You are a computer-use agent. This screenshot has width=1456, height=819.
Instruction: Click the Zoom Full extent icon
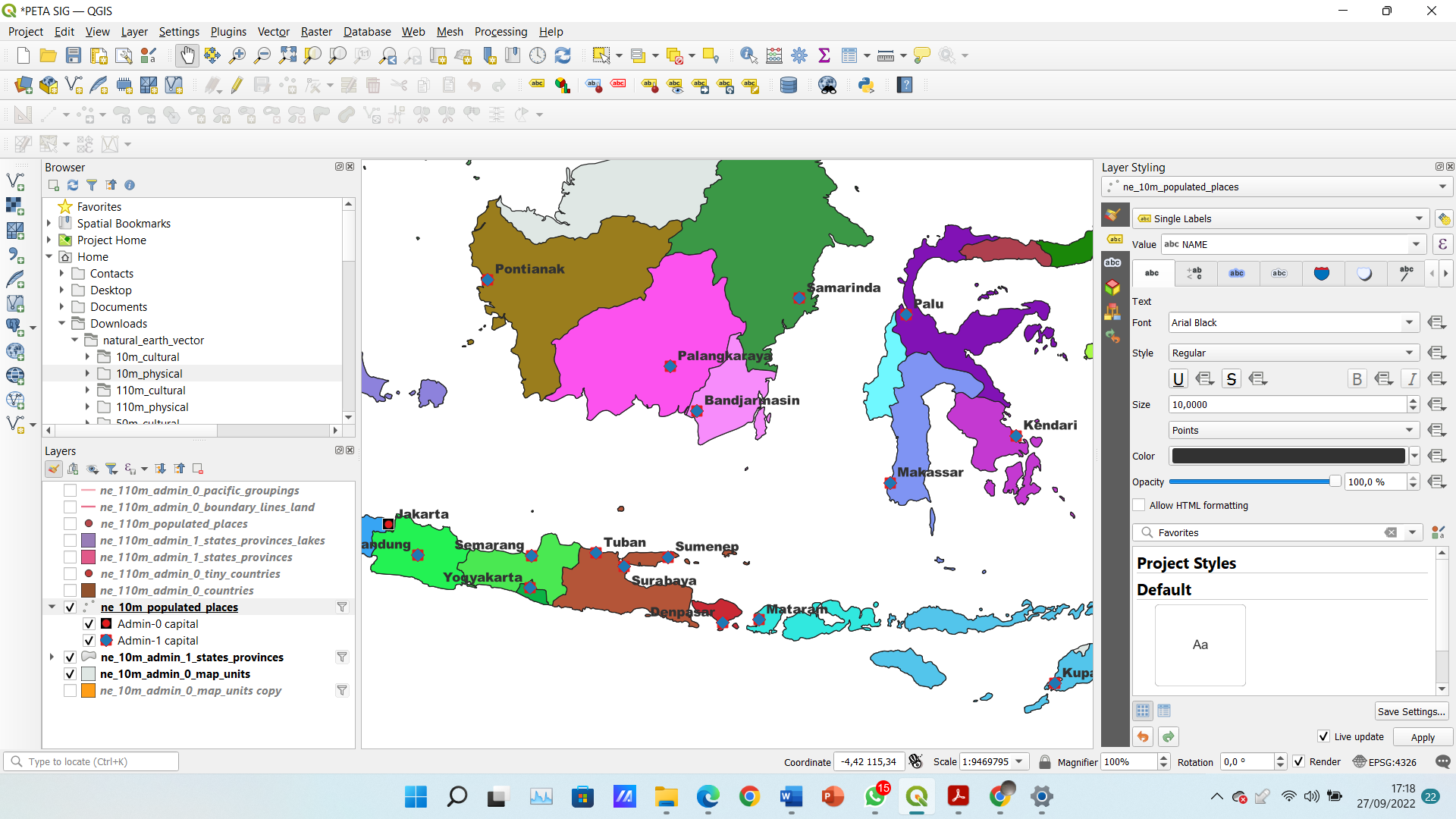coord(287,55)
